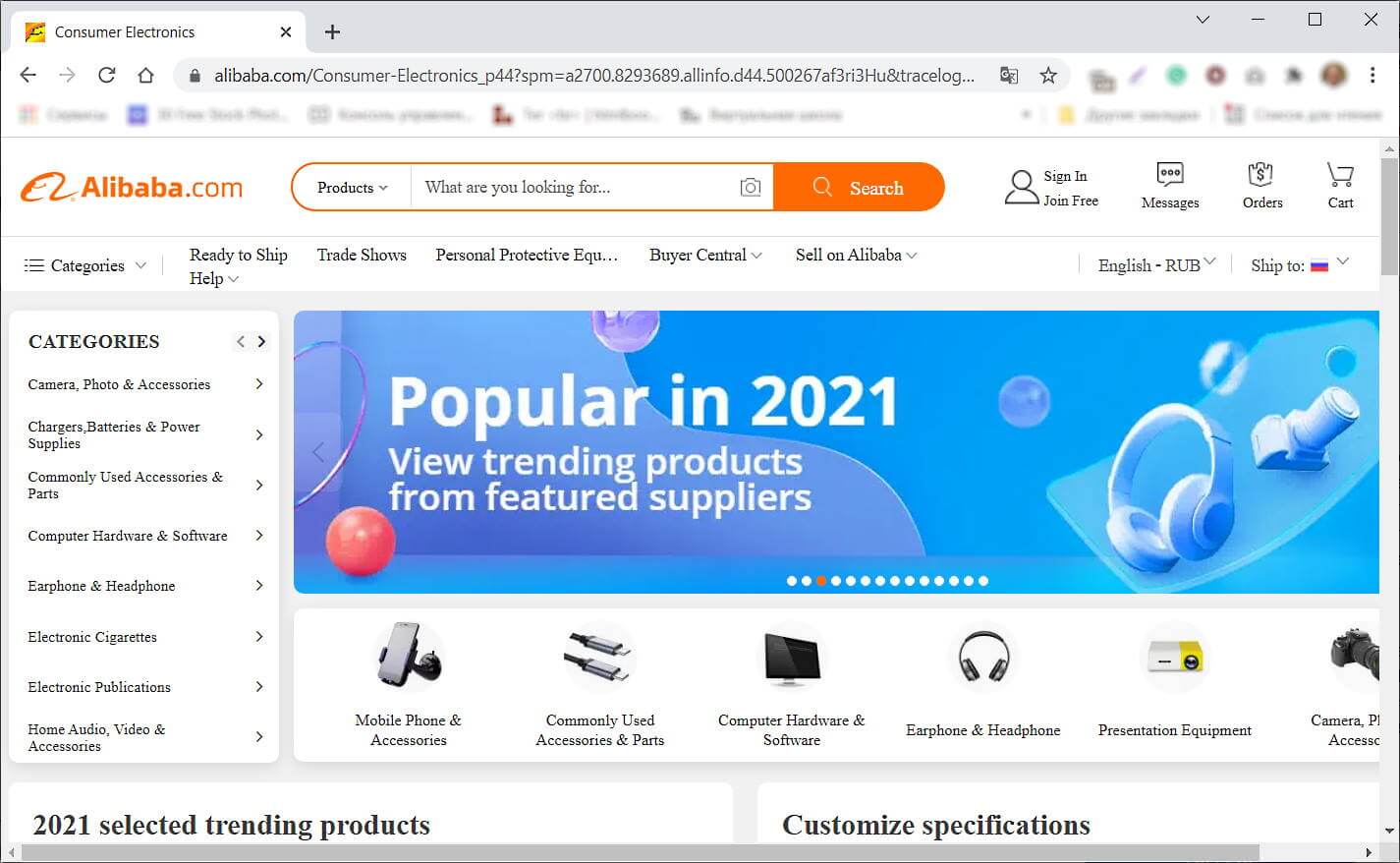Click the orange Search button

859,187
